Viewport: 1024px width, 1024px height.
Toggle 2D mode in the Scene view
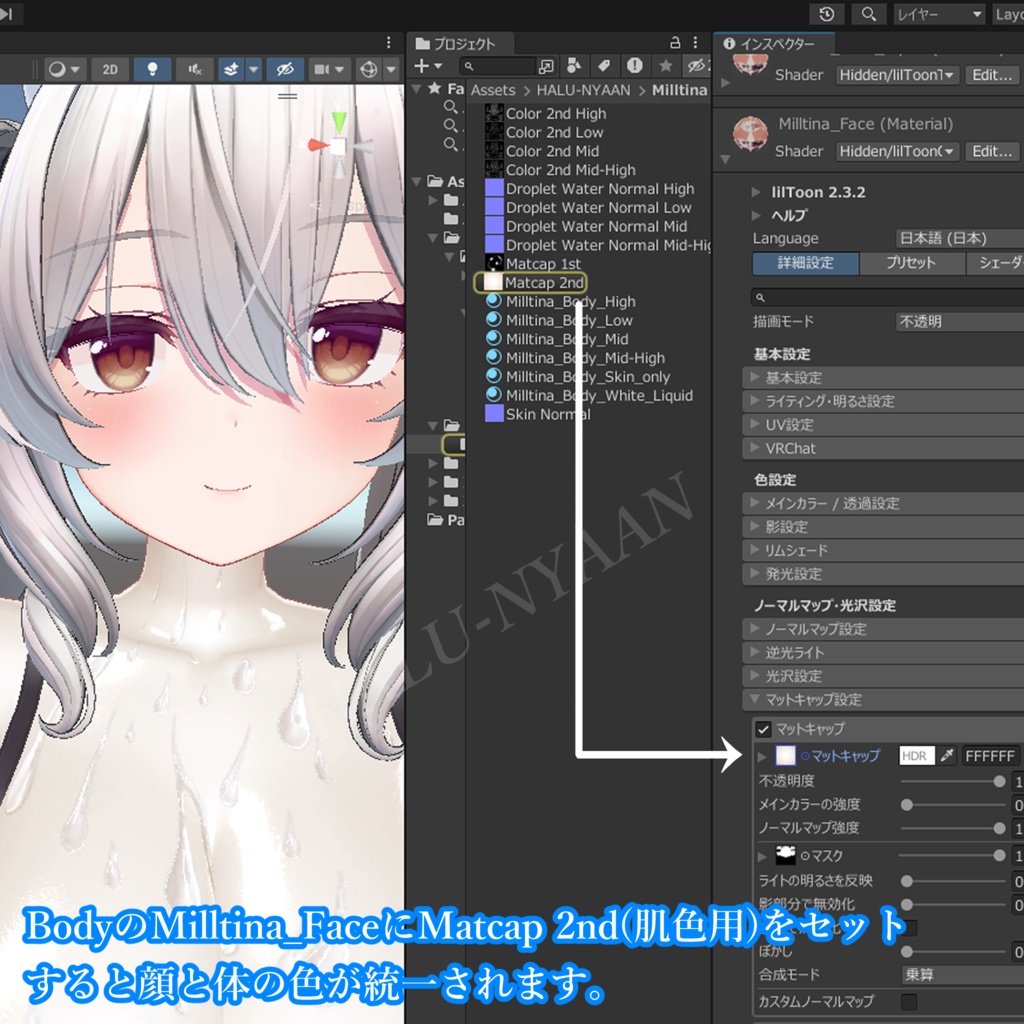[110, 69]
